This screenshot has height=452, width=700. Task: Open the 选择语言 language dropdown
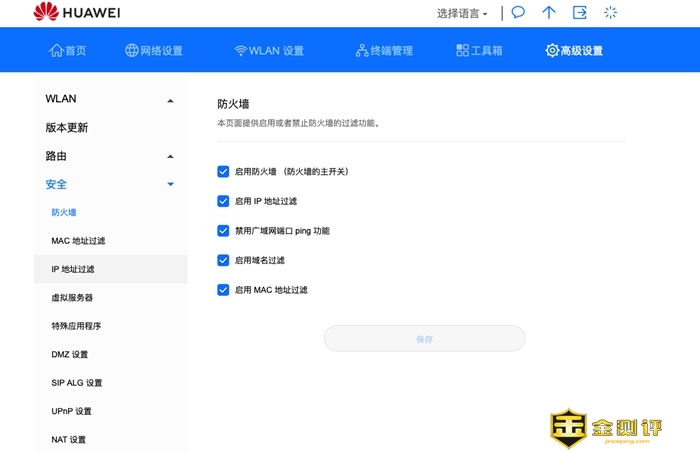click(x=462, y=14)
